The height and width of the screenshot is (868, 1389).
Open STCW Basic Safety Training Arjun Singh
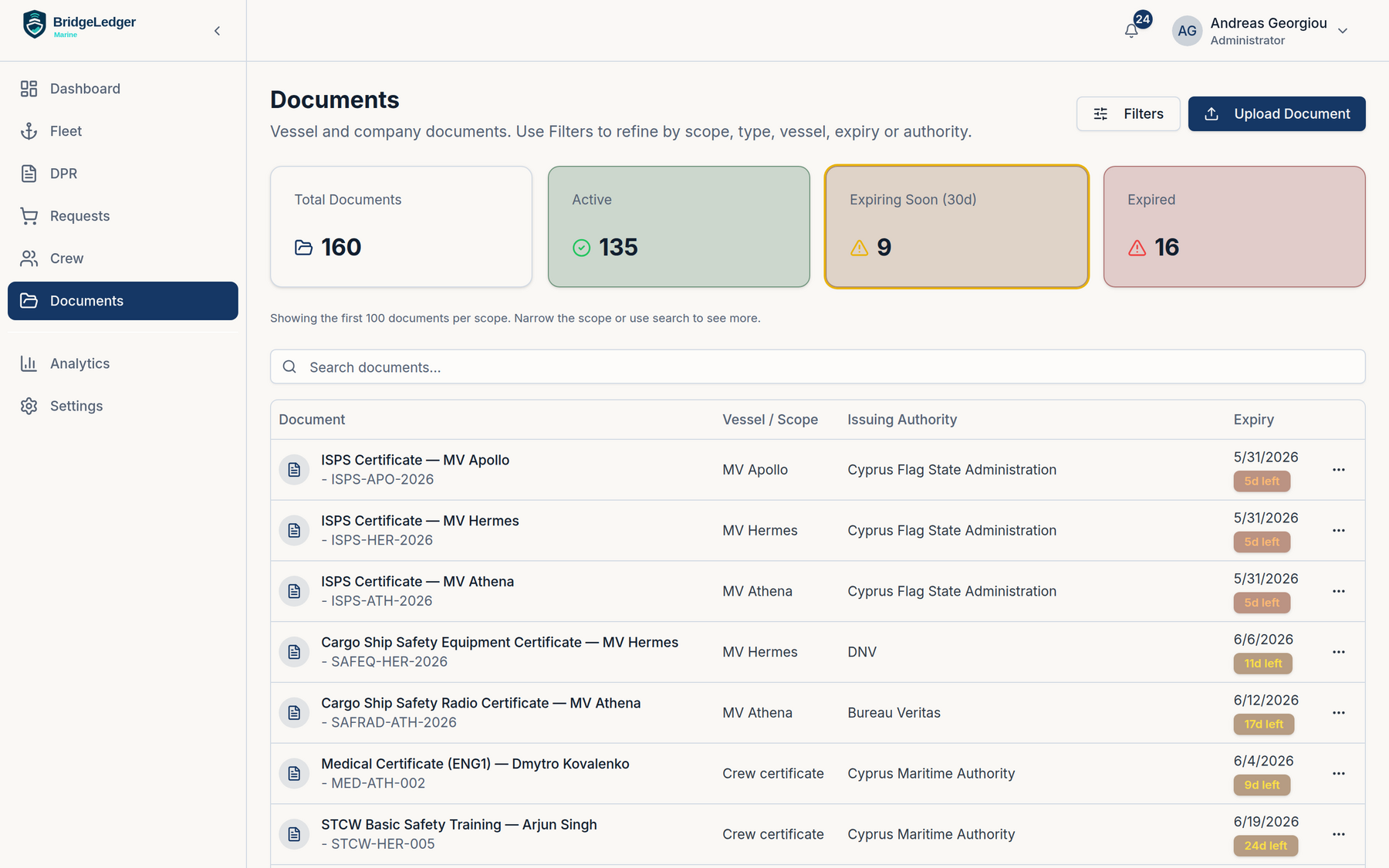tap(459, 825)
